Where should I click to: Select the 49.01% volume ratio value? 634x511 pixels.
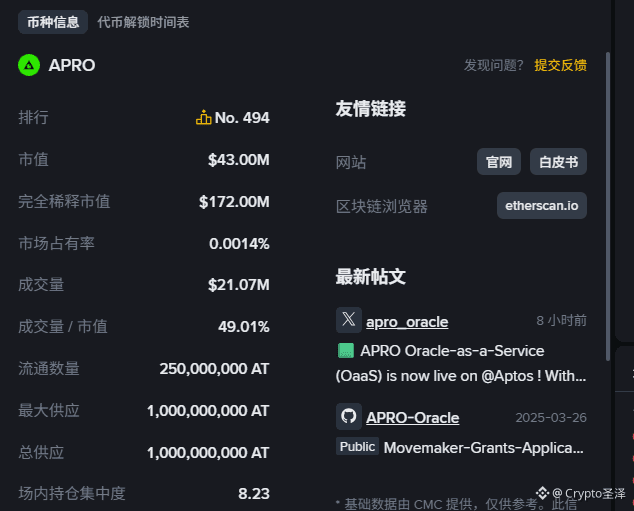[243, 327]
